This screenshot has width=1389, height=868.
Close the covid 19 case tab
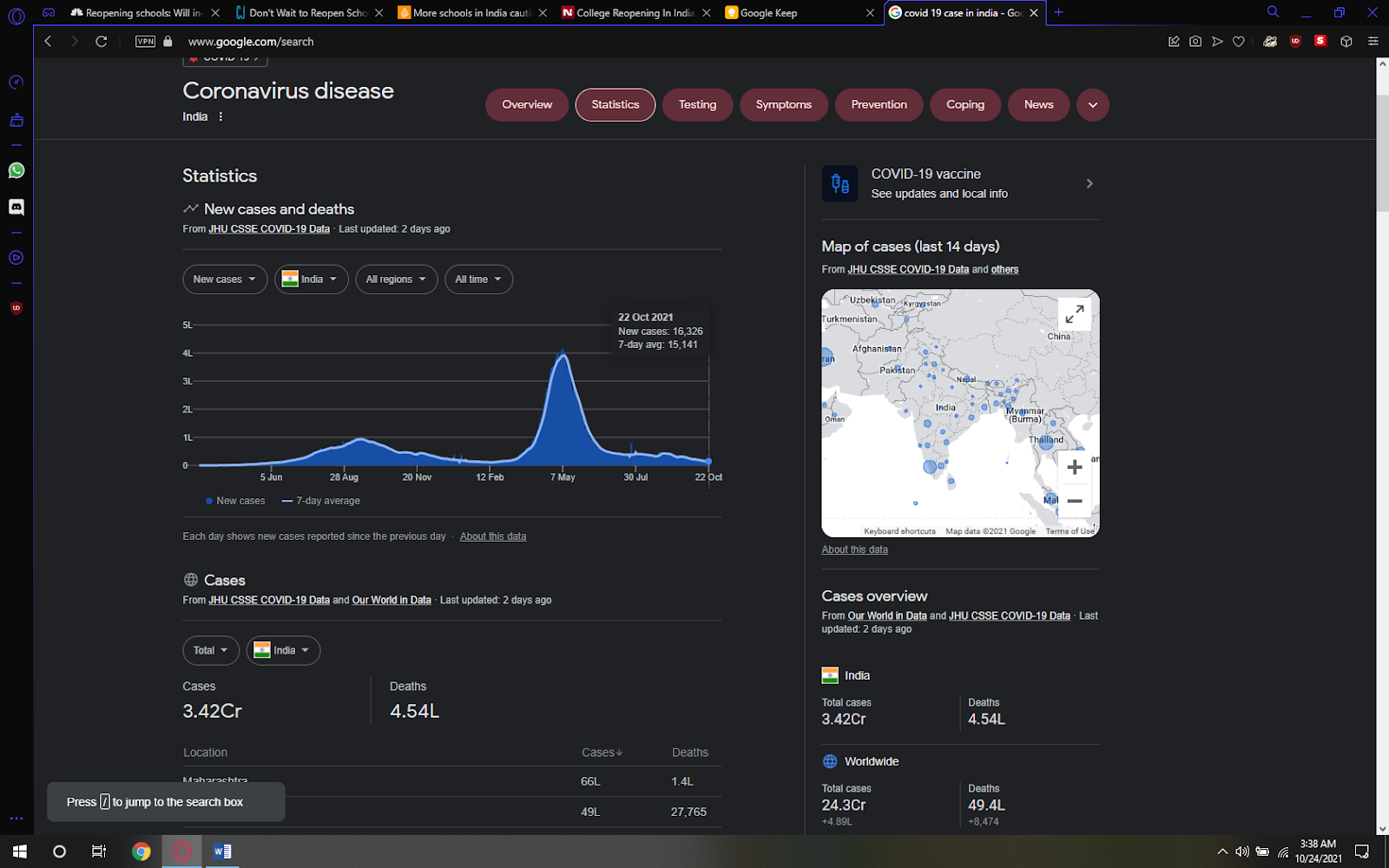click(x=1033, y=13)
